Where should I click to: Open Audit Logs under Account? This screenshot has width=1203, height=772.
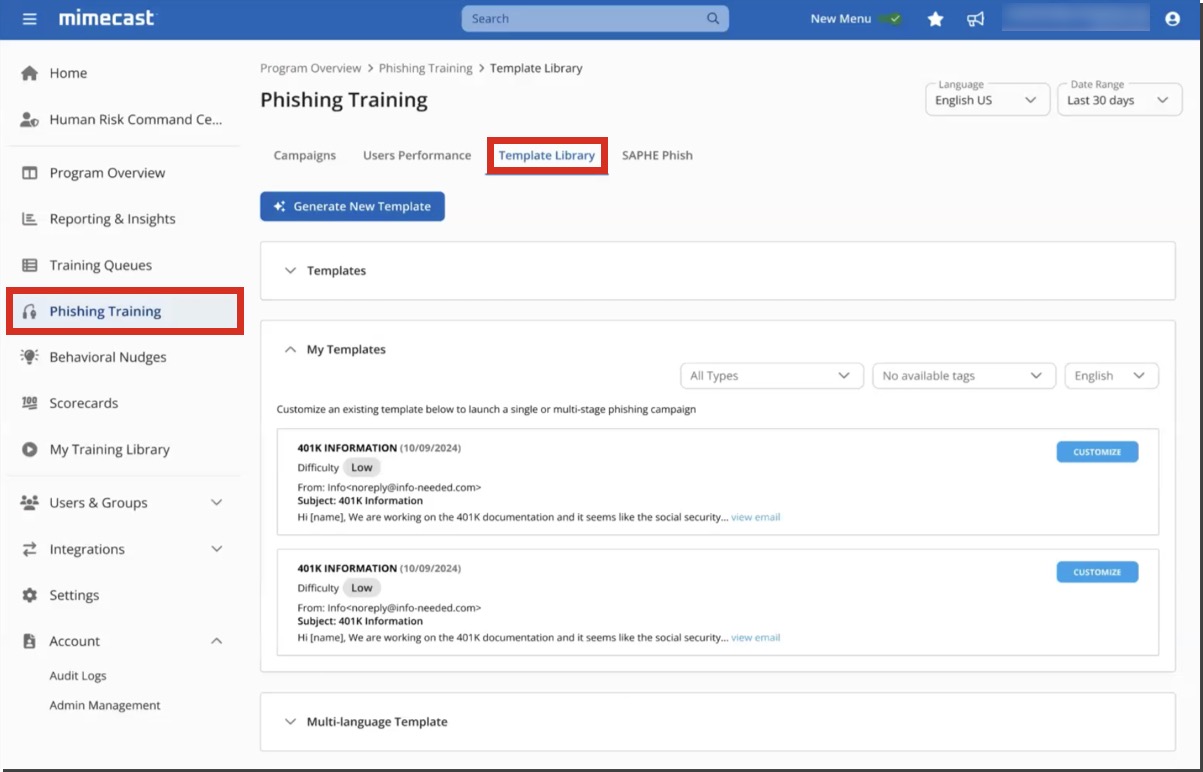point(78,676)
